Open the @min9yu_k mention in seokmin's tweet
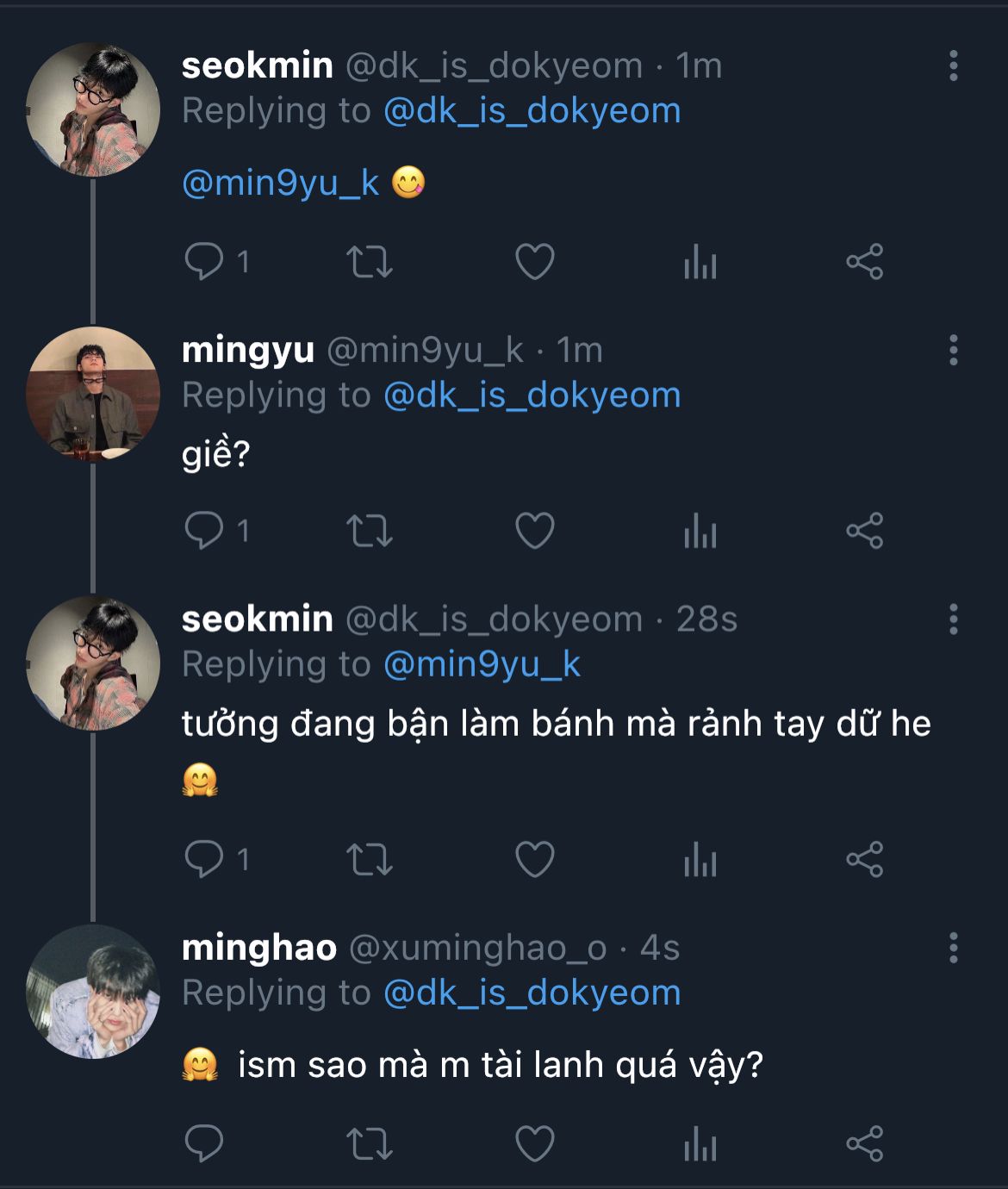This screenshot has width=1008, height=1189. tap(281, 183)
